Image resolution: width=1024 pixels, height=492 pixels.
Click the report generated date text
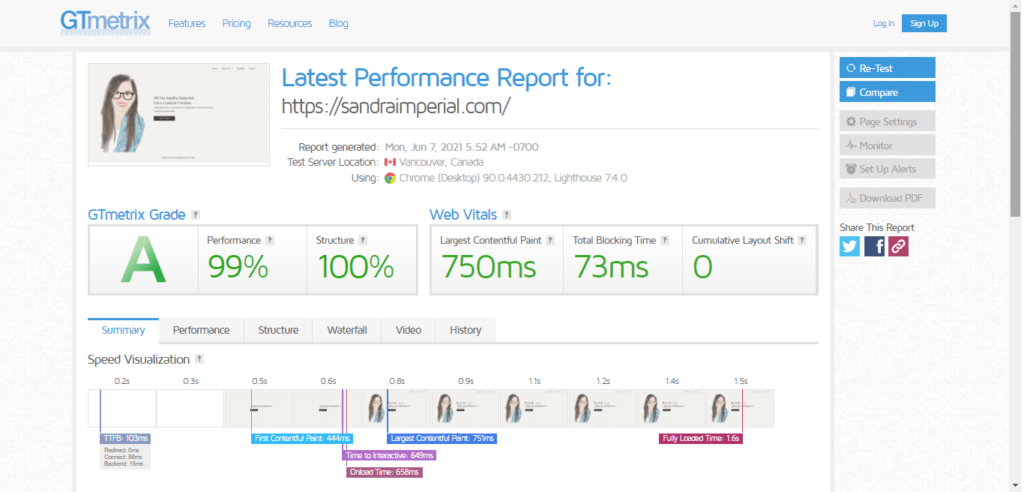tap(462, 147)
